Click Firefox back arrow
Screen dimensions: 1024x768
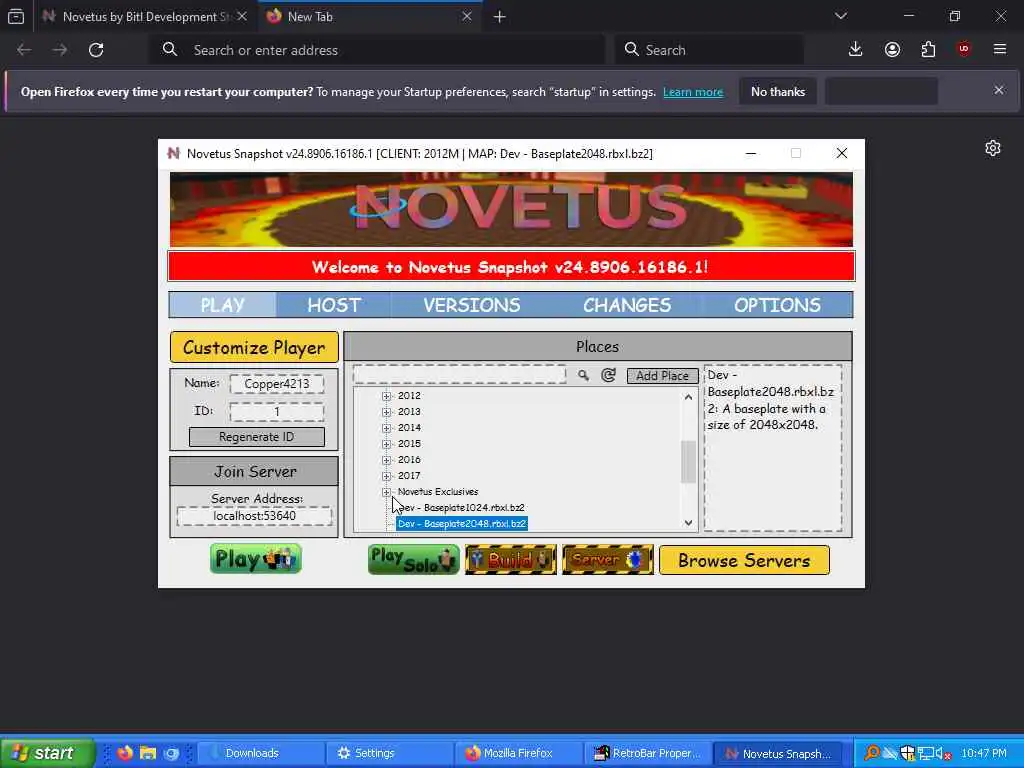[x=24, y=50]
